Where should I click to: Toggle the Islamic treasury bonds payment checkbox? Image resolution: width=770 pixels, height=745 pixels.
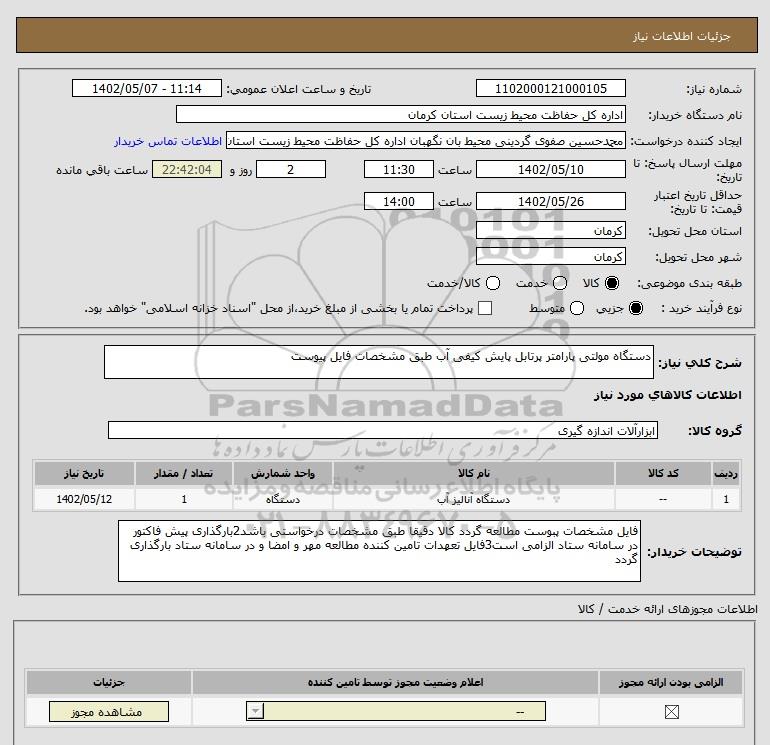[485, 308]
